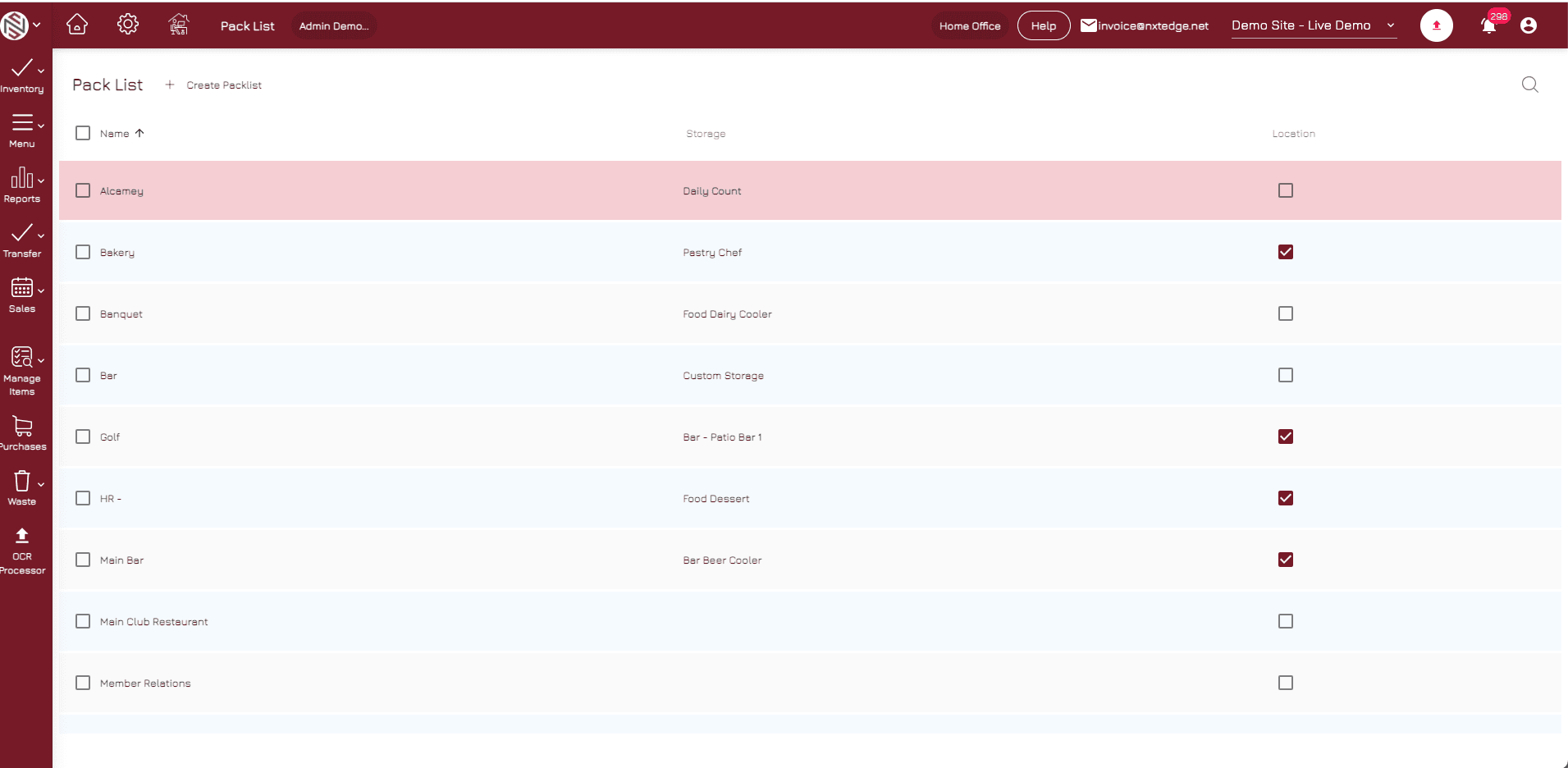Expand the logo dropdown chevron
The width and height of the screenshot is (1568, 768).
coord(37,25)
